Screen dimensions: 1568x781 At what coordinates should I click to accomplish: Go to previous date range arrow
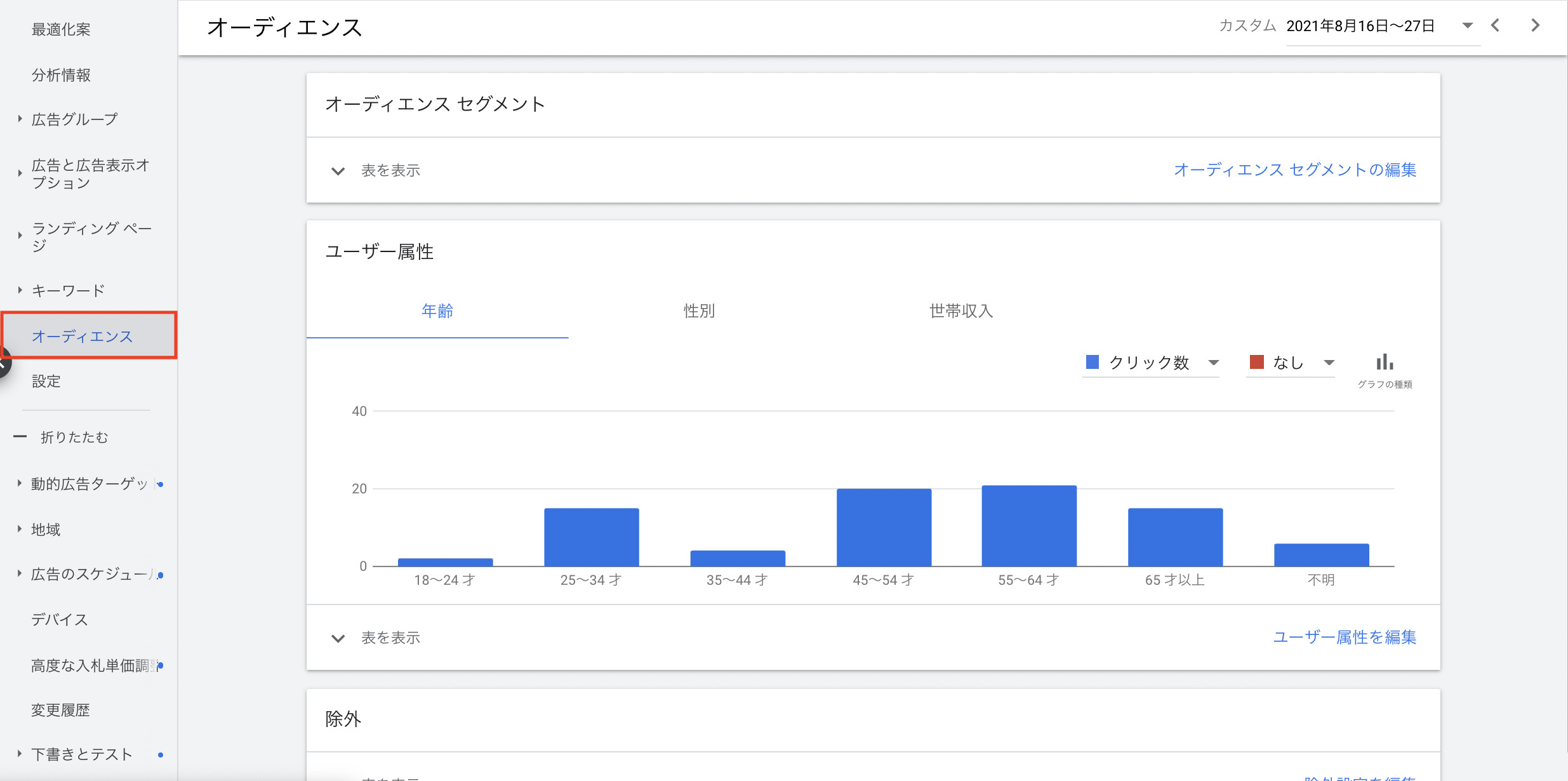point(1495,25)
